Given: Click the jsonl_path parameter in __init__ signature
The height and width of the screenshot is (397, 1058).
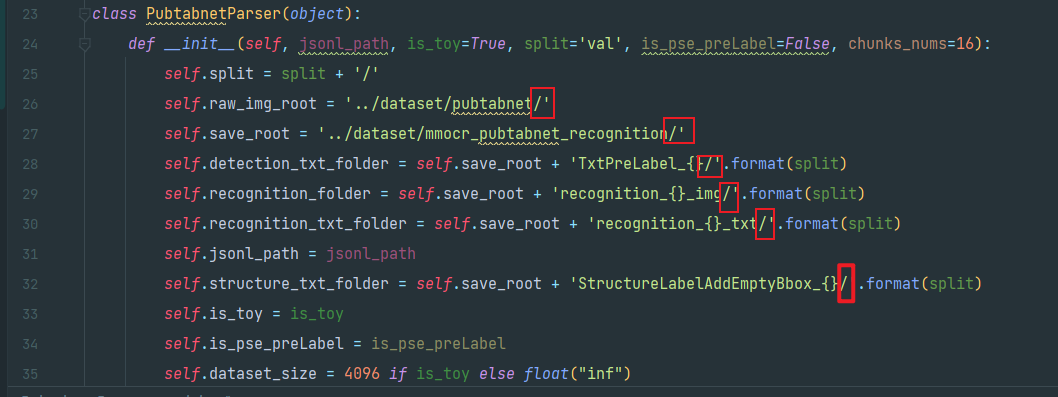Looking at the screenshot, I should click(344, 45).
